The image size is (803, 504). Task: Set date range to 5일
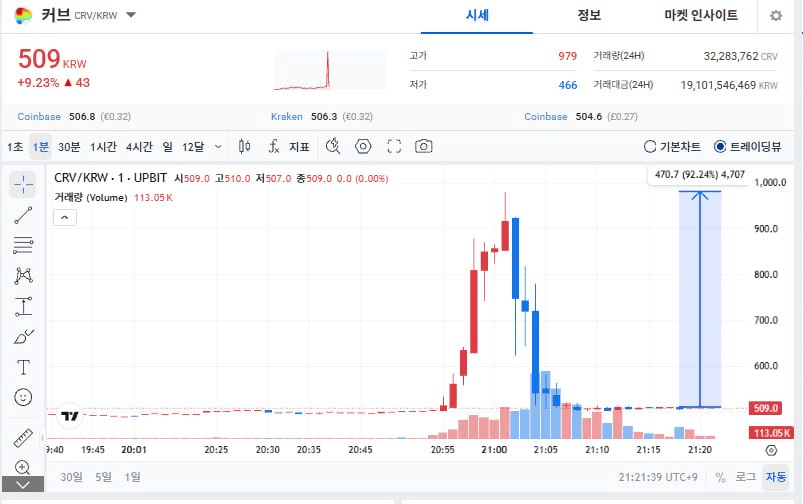103,477
